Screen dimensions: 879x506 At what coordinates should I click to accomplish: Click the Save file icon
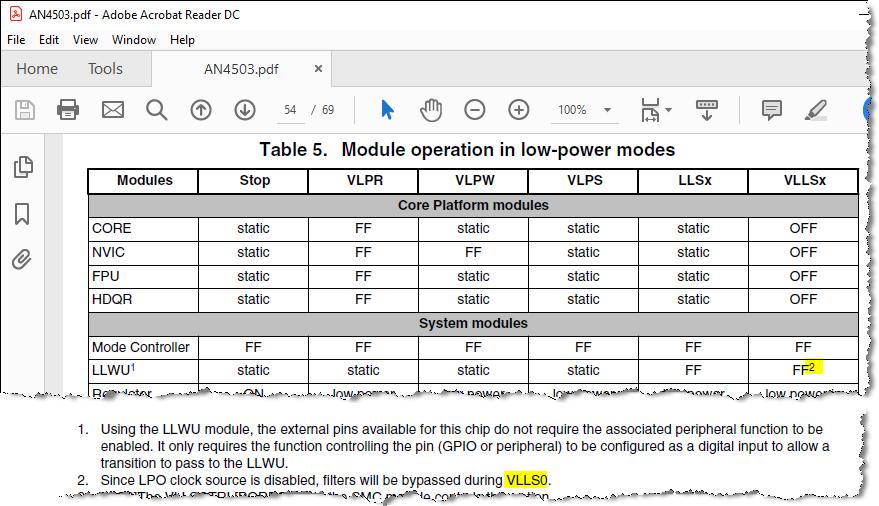(x=25, y=110)
